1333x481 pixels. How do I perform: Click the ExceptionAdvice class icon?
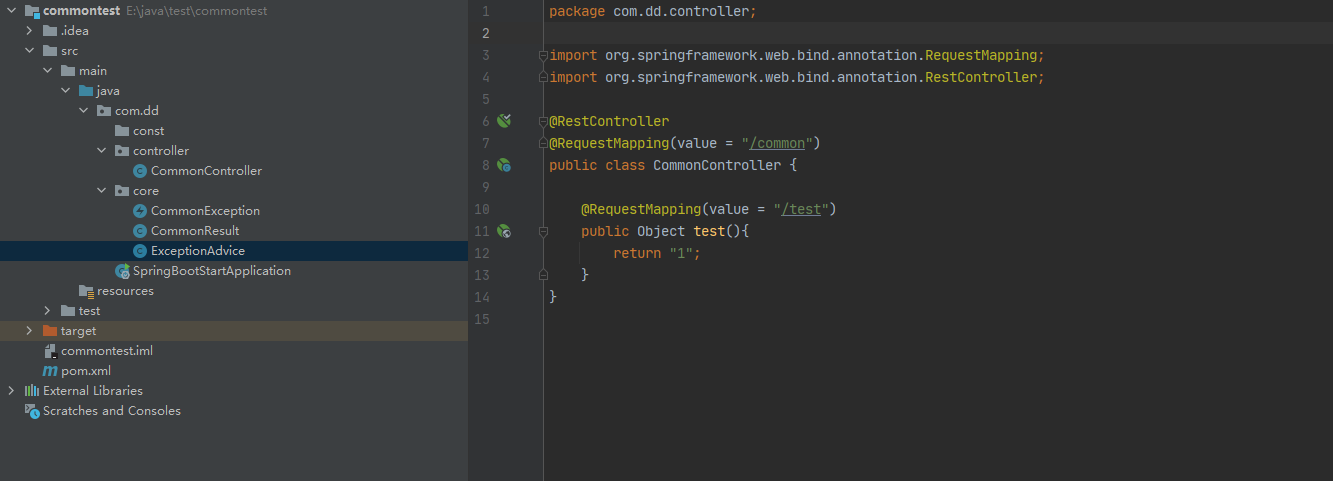(140, 251)
